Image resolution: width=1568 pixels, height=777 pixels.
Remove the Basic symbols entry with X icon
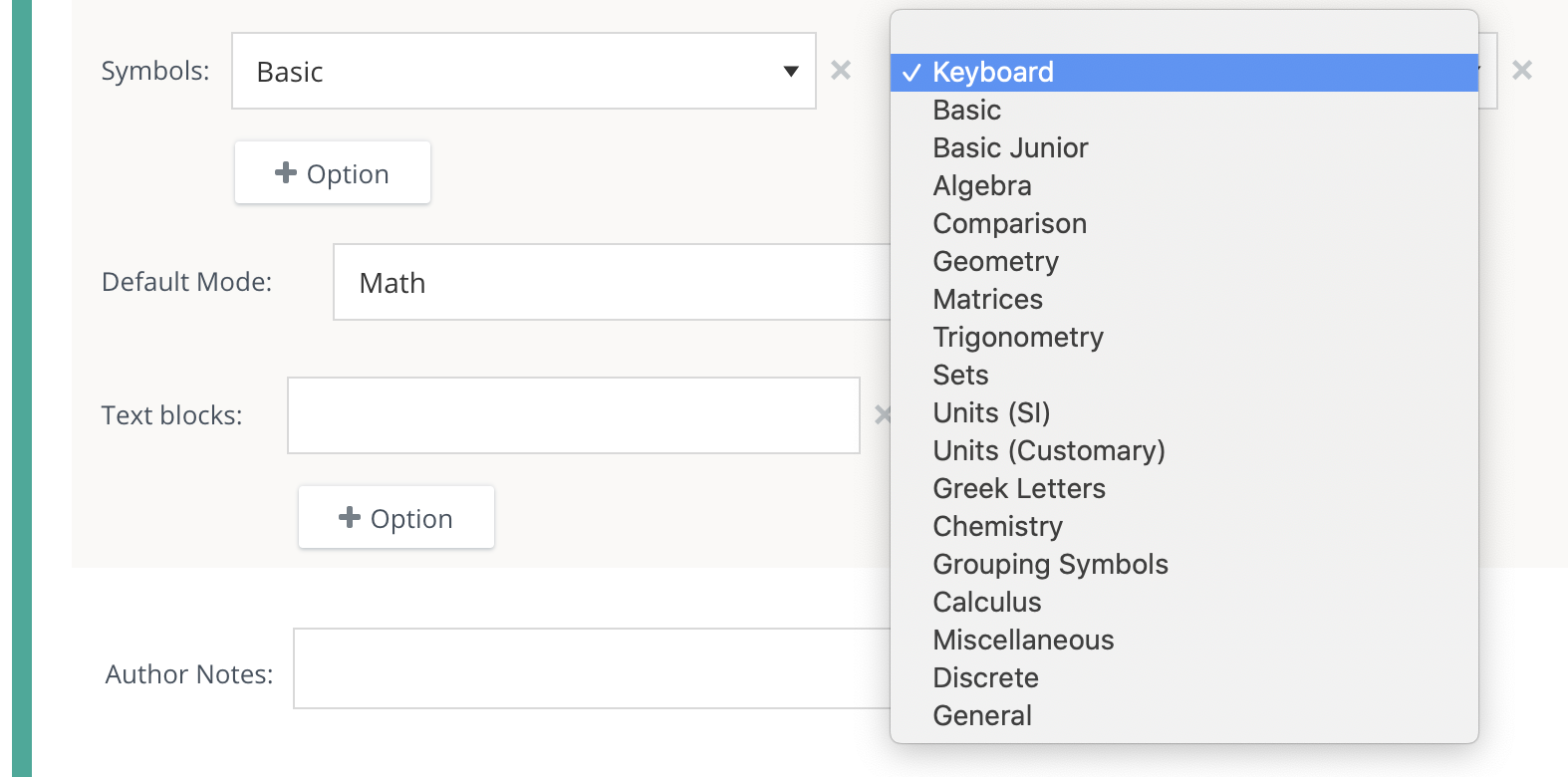[841, 71]
